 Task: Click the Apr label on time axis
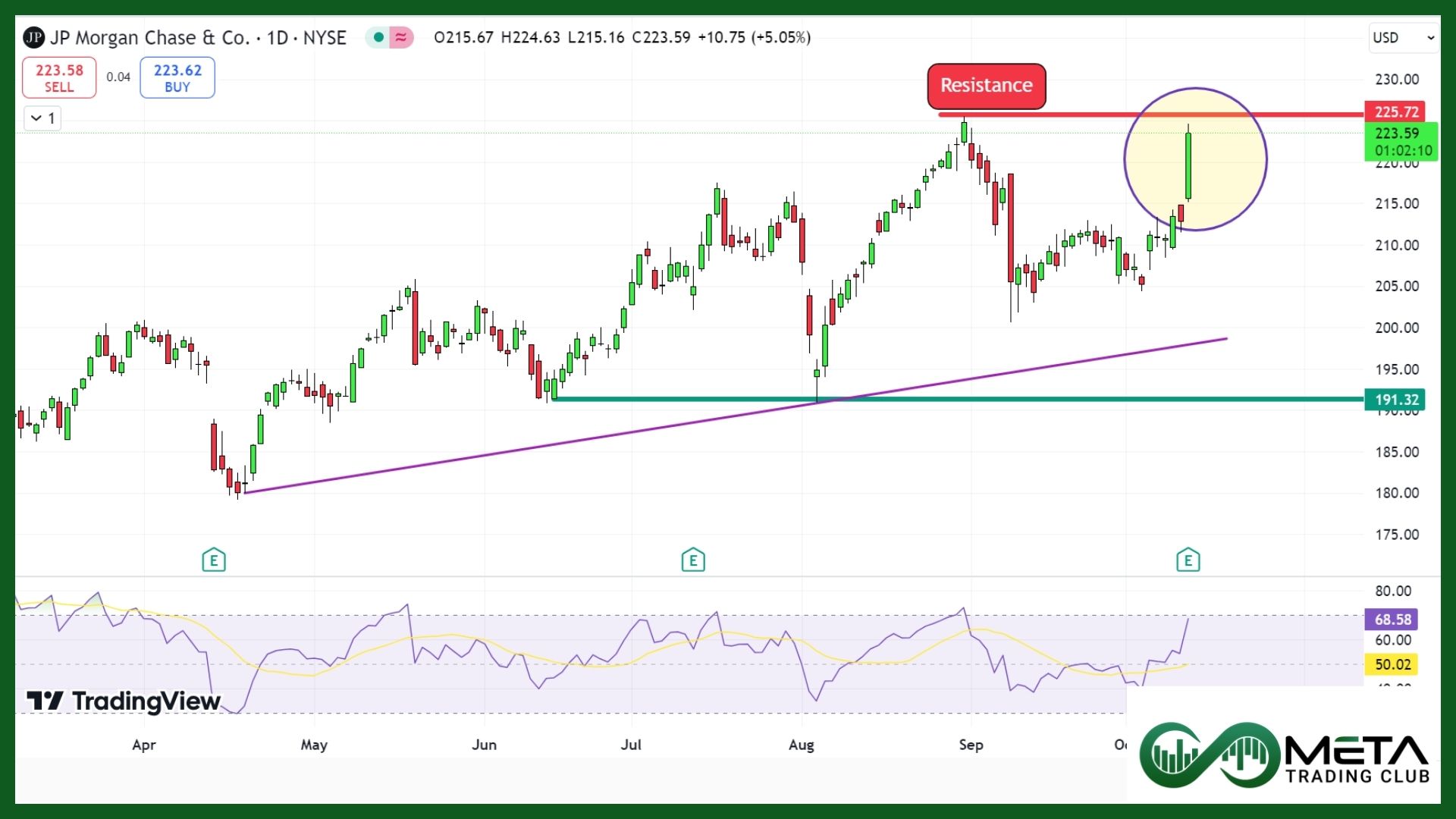(x=144, y=745)
